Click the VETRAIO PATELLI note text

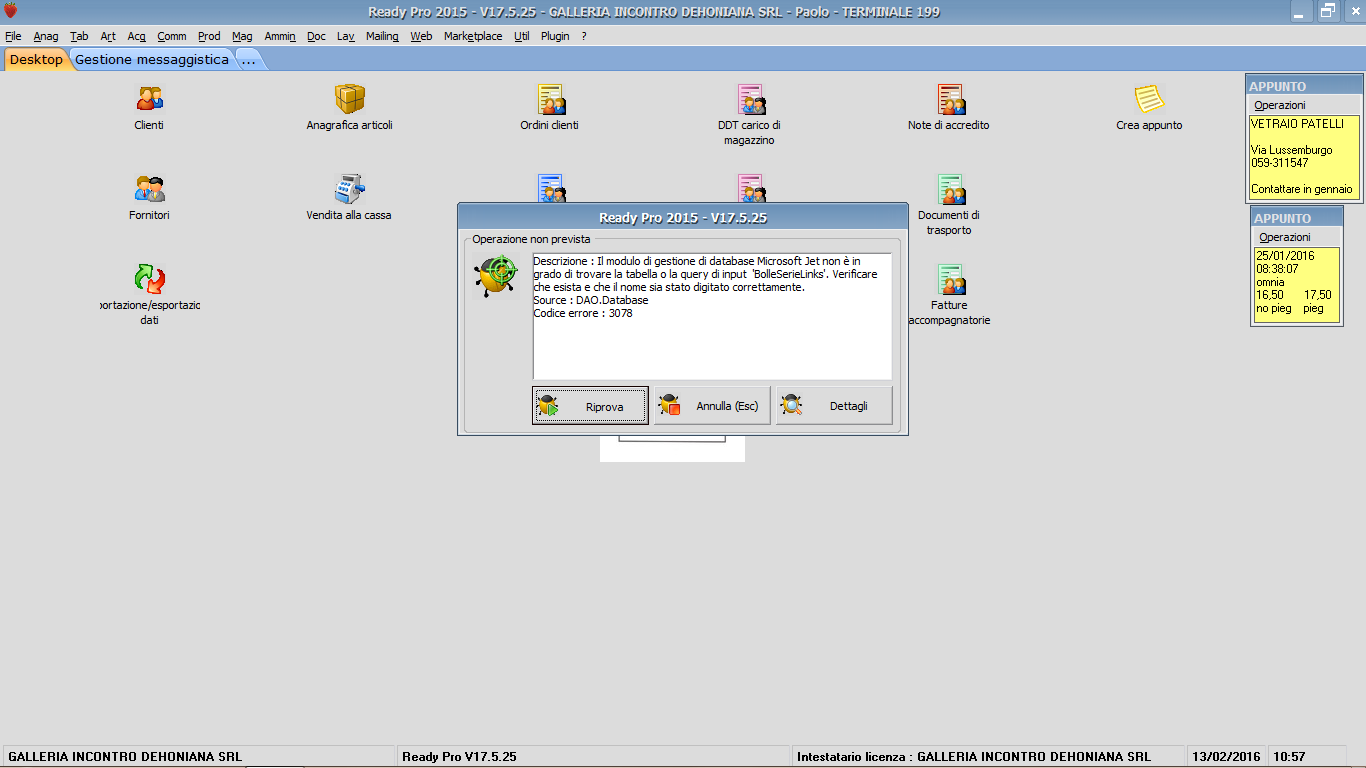click(1305, 157)
